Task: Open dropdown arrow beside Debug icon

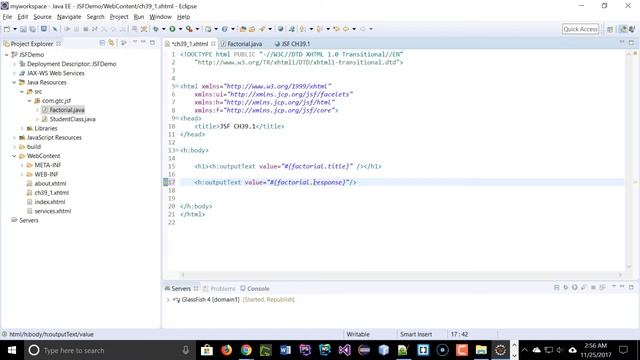Action: pos(164,29)
